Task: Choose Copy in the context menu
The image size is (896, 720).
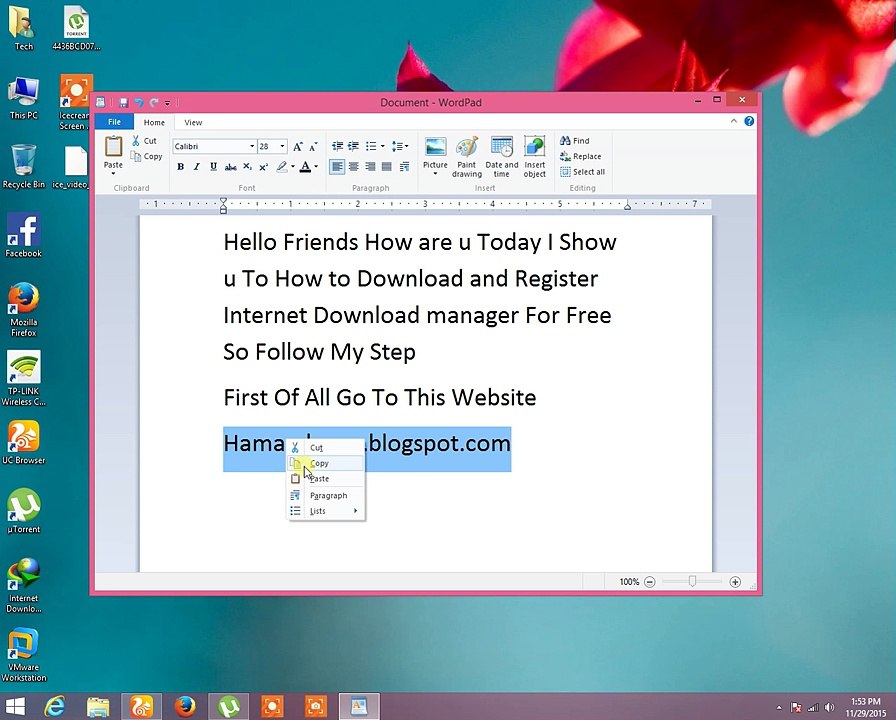Action: point(325,463)
